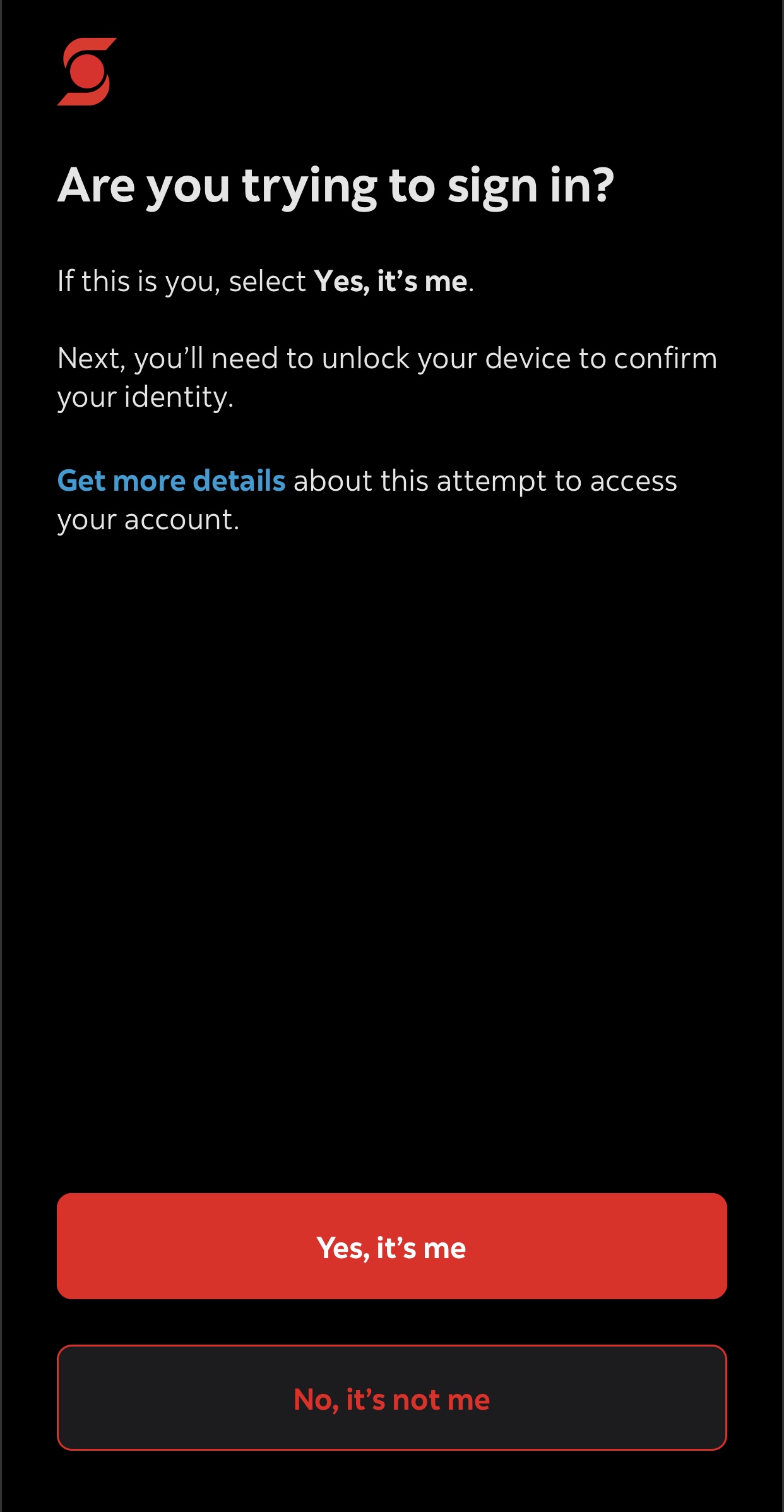
Task: Click 'about this attempt to access' text
Action: pos(485,481)
